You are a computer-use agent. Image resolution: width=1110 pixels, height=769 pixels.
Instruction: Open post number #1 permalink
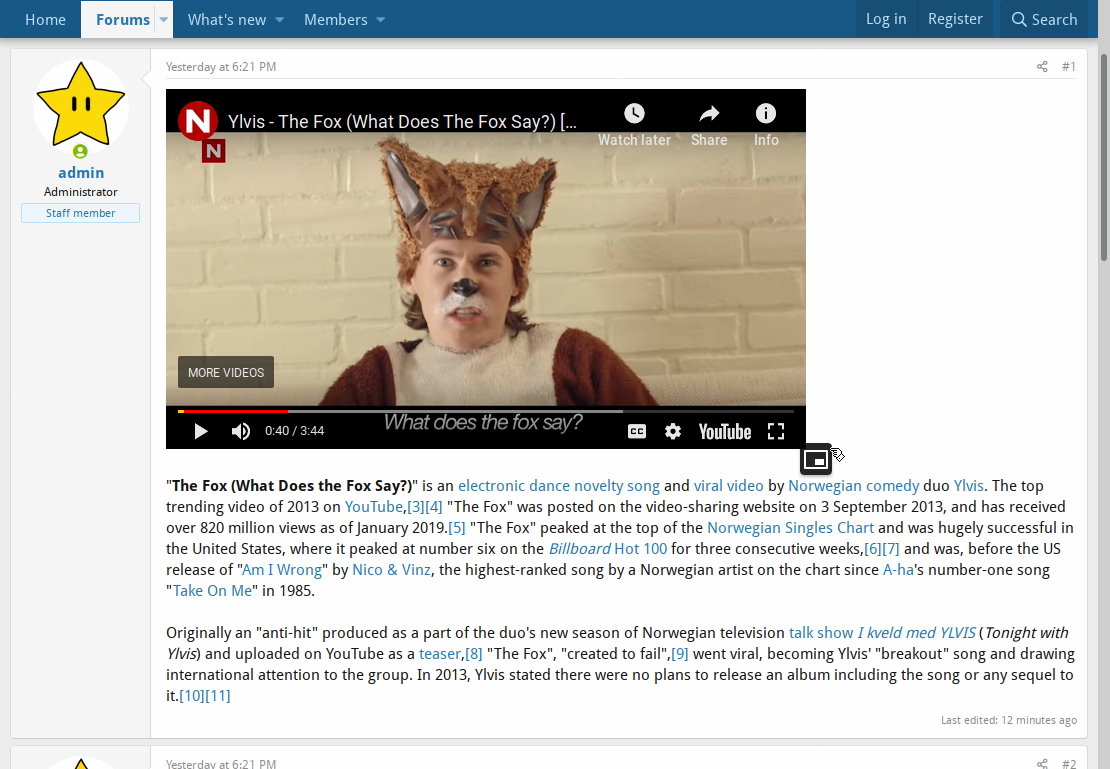[1069, 67]
